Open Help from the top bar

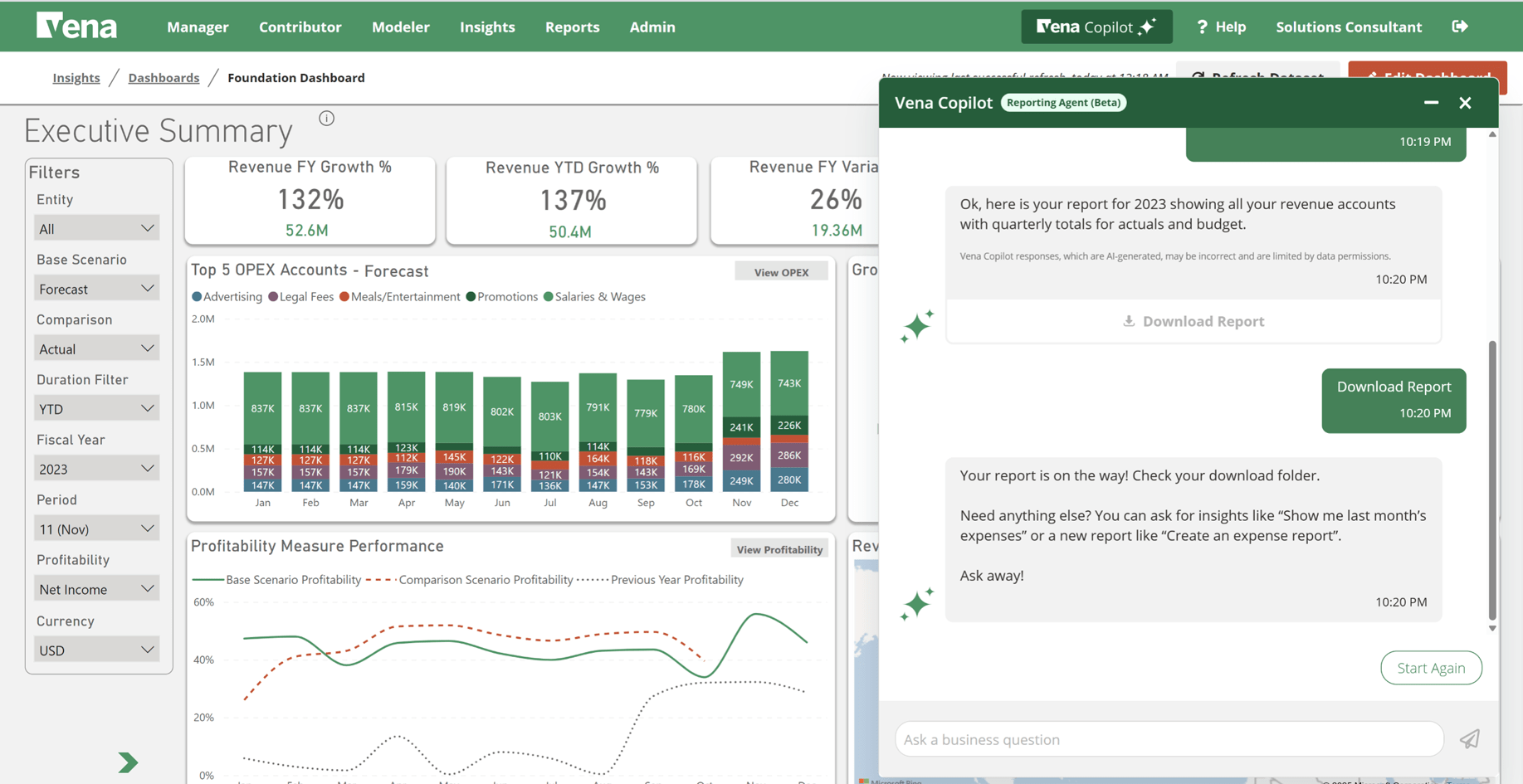1221,27
